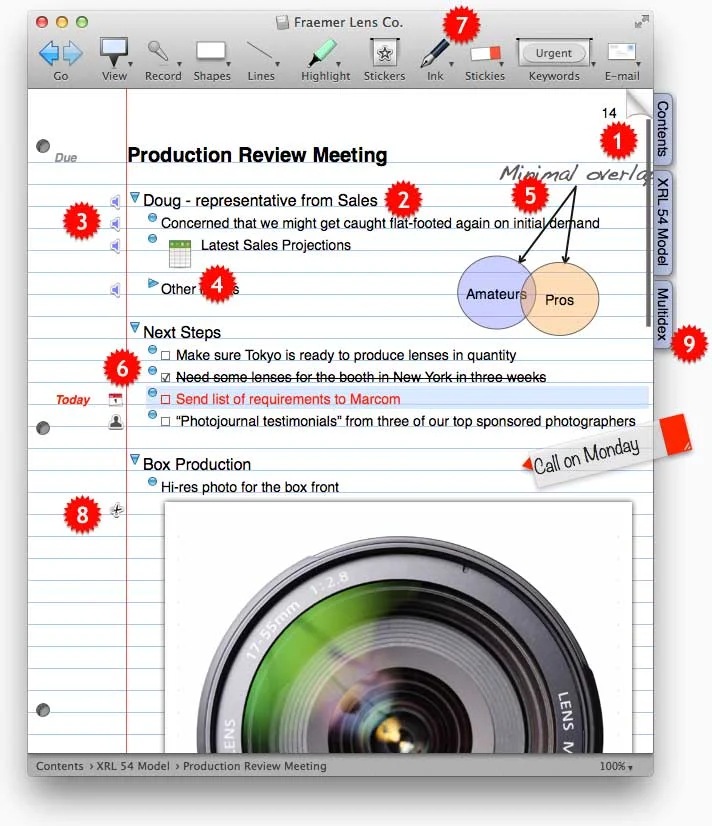This screenshot has width=712, height=826.
Task: Click the Due column header
Action: pos(66,158)
